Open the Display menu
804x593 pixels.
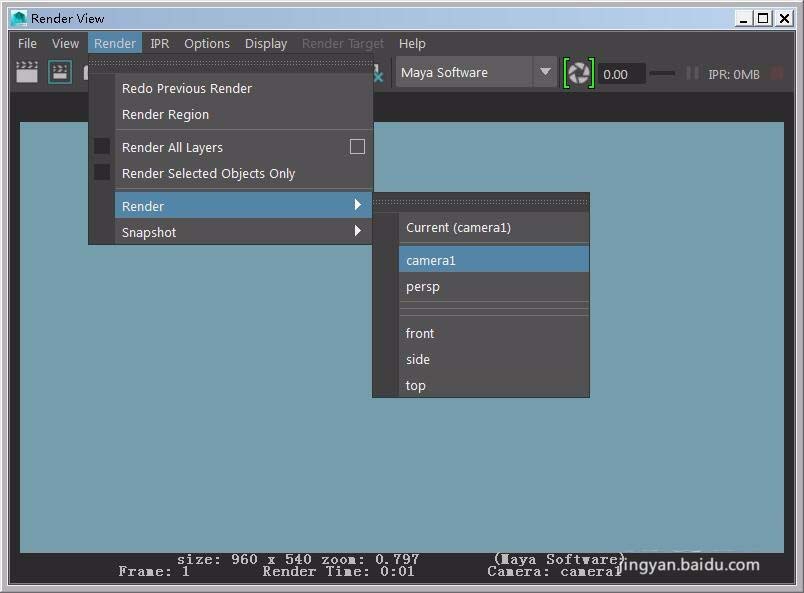coord(266,43)
